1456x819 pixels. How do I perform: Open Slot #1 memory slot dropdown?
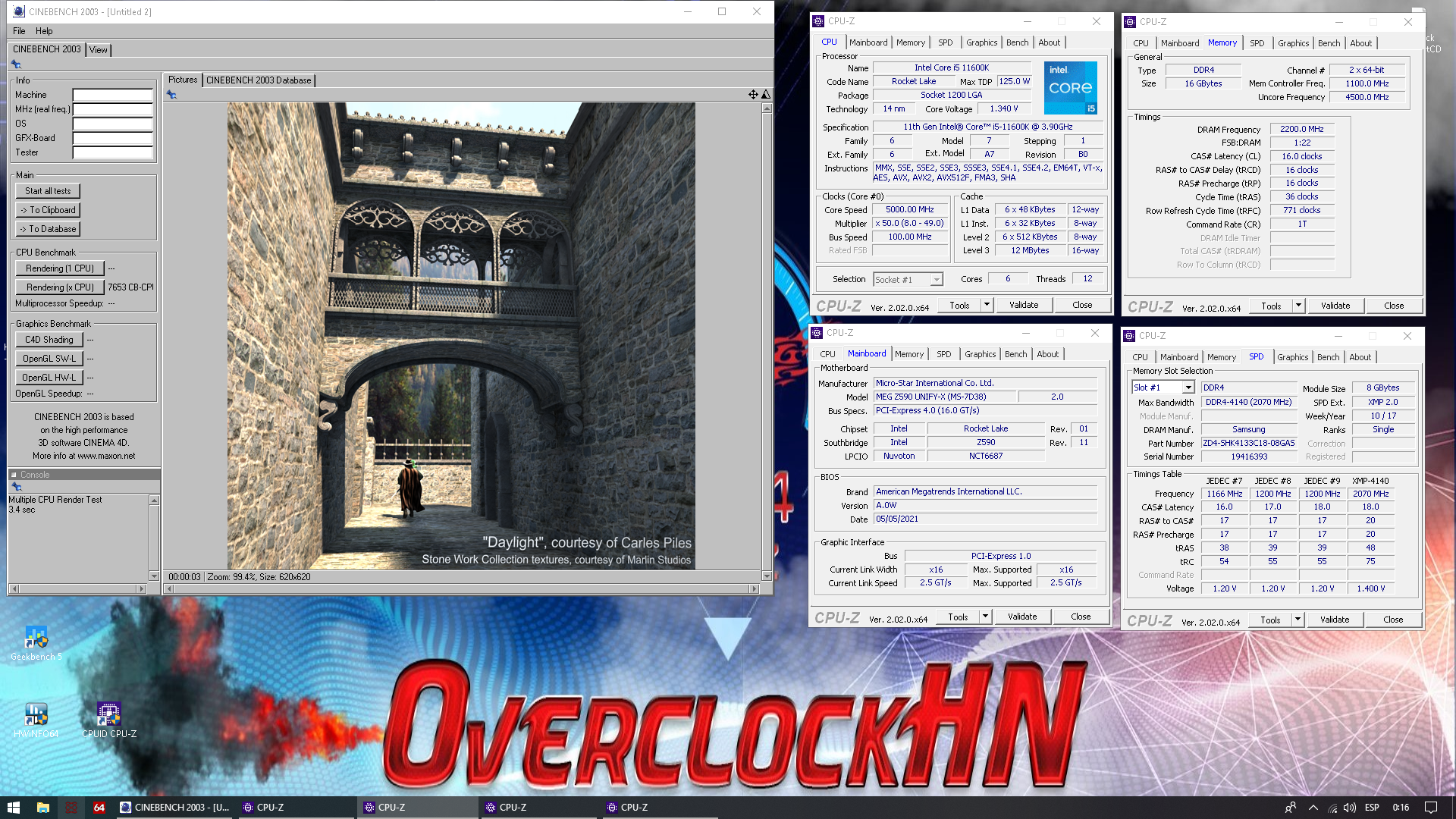pyautogui.click(x=1189, y=388)
